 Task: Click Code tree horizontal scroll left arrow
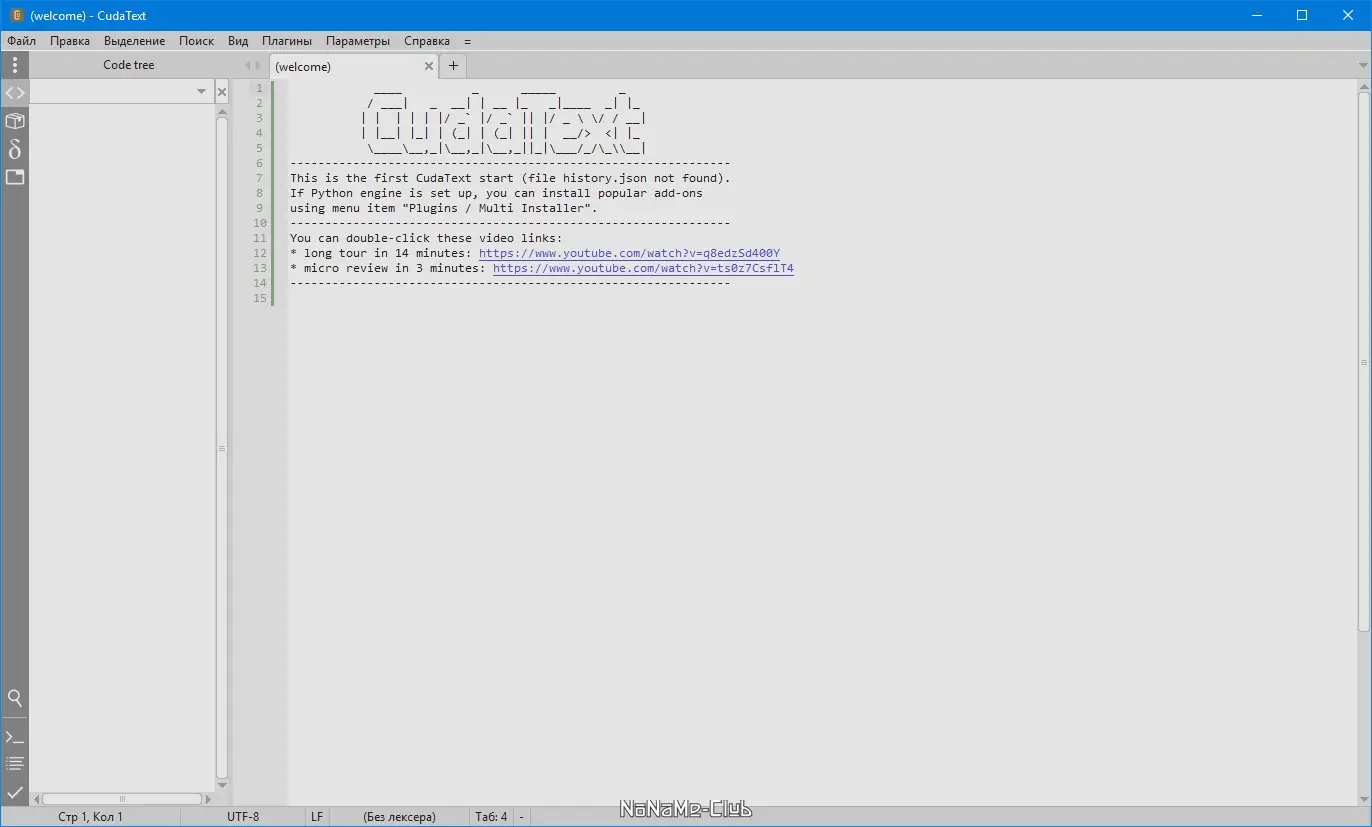click(x=36, y=799)
